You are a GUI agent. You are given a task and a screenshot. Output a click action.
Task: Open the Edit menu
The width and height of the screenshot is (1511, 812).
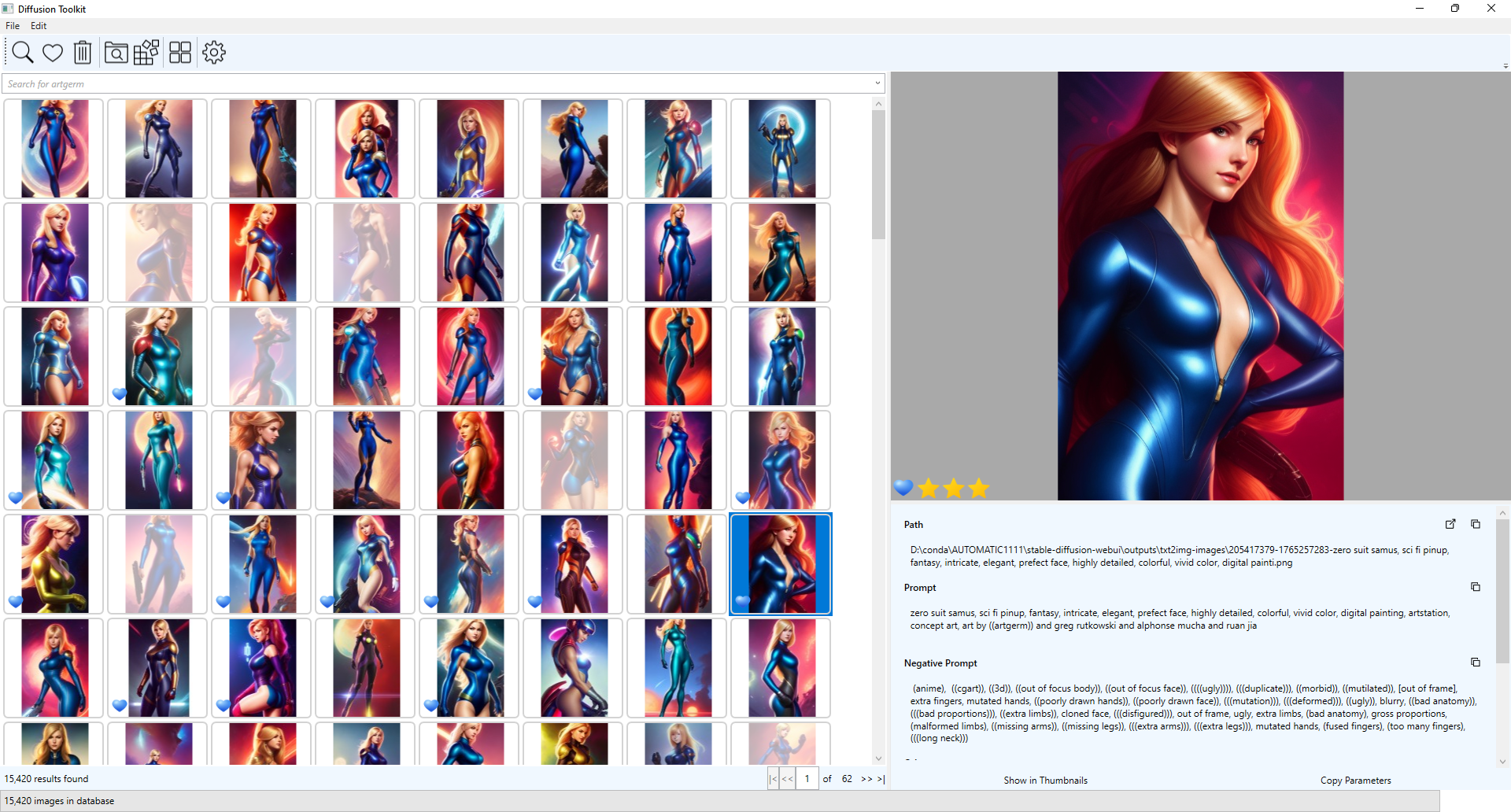coord(38,25)
